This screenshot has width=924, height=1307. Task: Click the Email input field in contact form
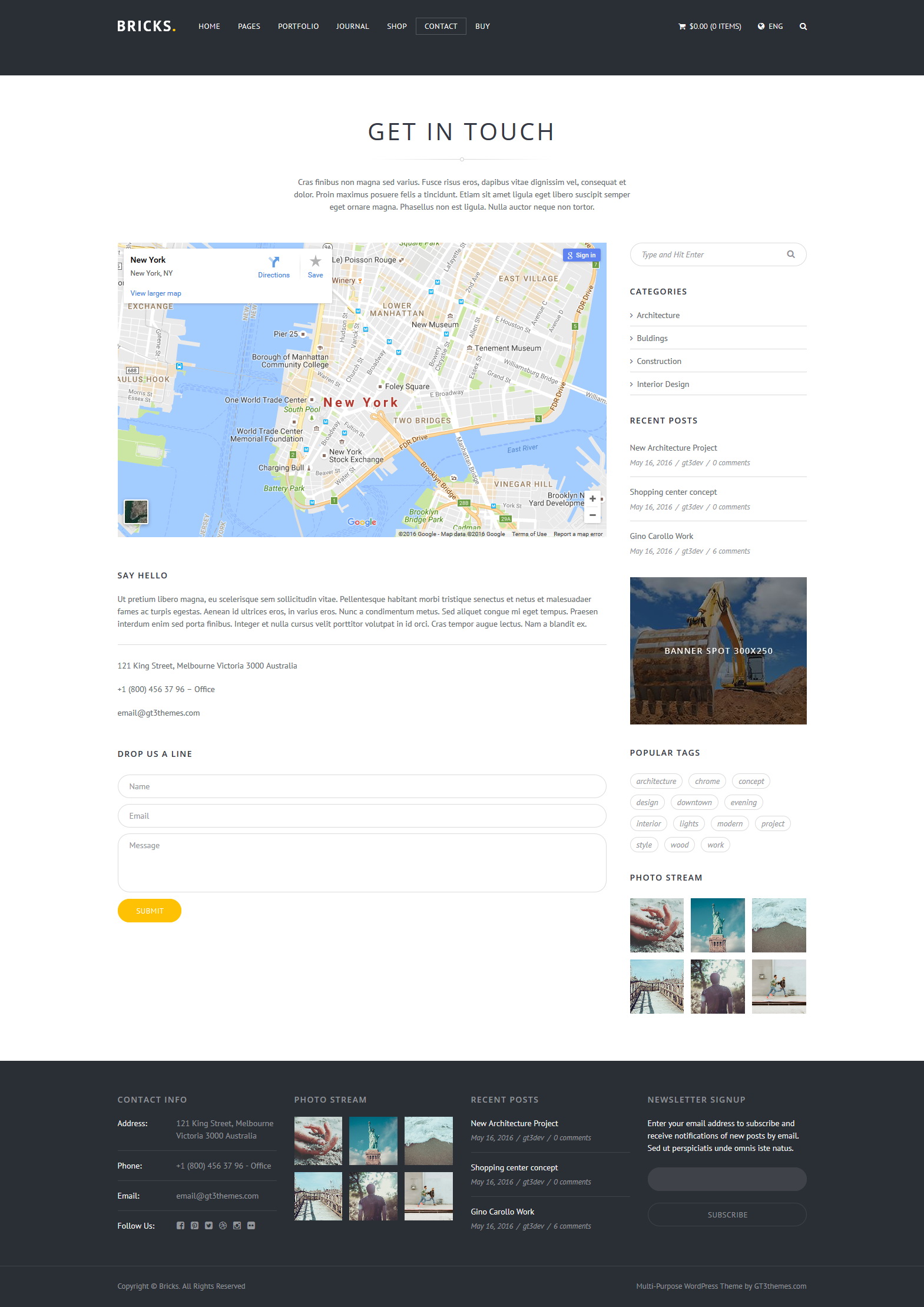[x=362, y=816]
